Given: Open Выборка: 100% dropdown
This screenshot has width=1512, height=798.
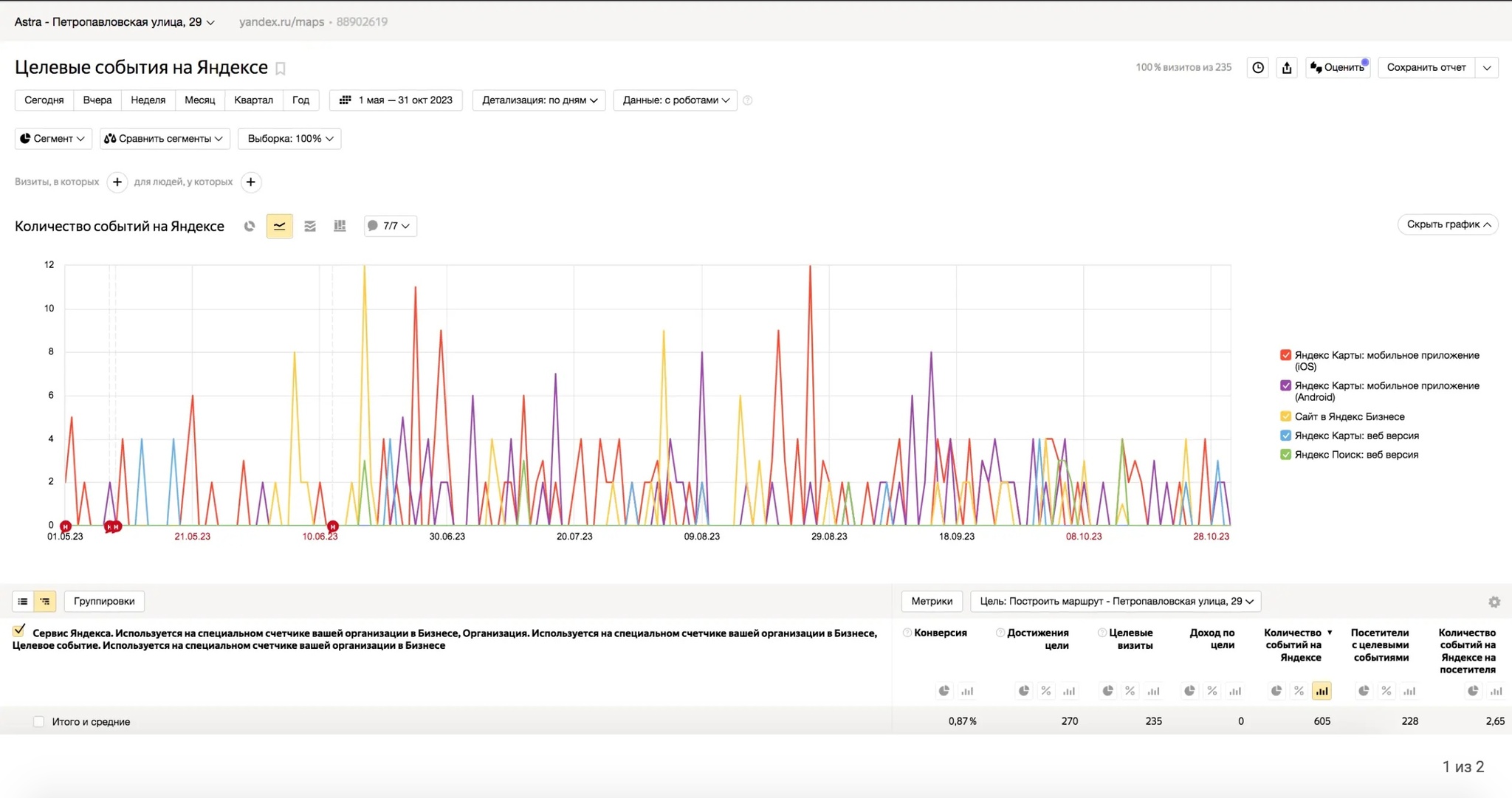Looking at the screenshot, I should tap(289, 139).
